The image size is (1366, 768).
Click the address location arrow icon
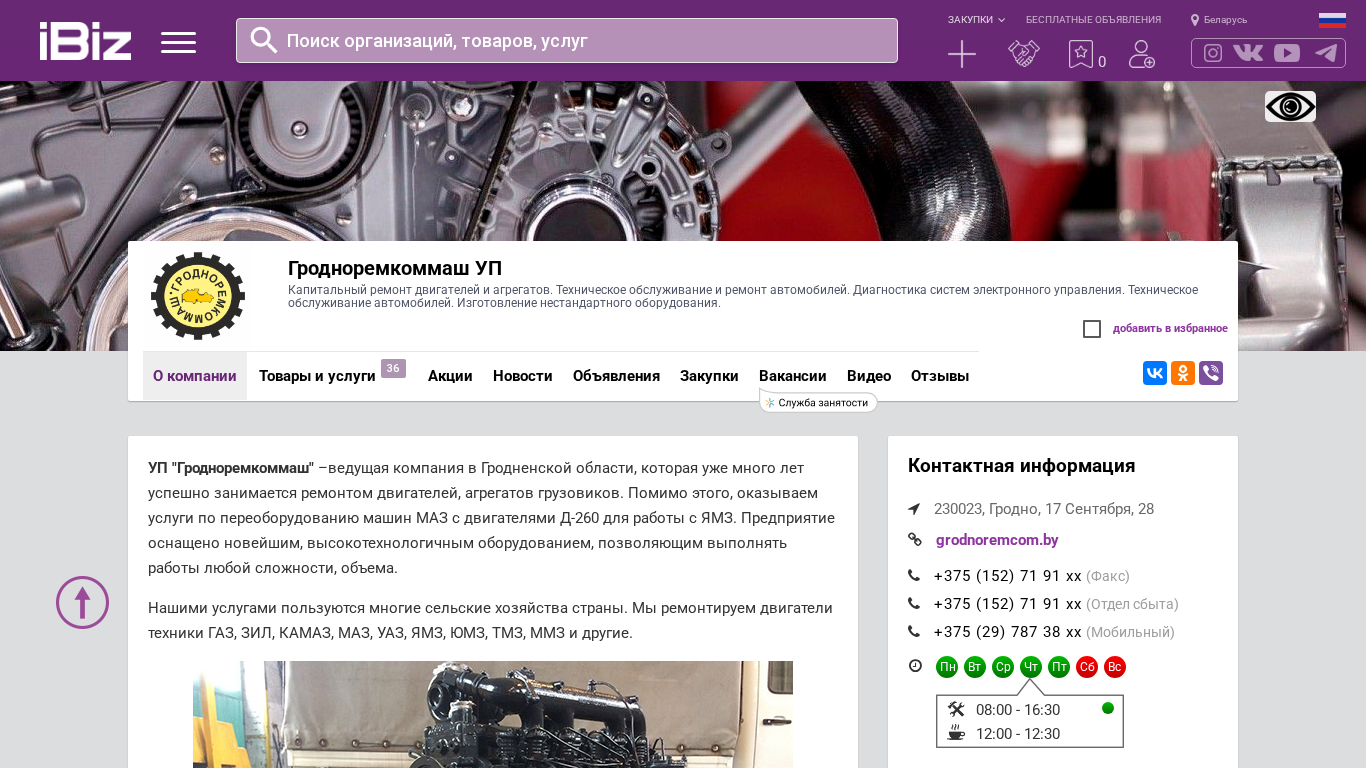tap(914, 509)
